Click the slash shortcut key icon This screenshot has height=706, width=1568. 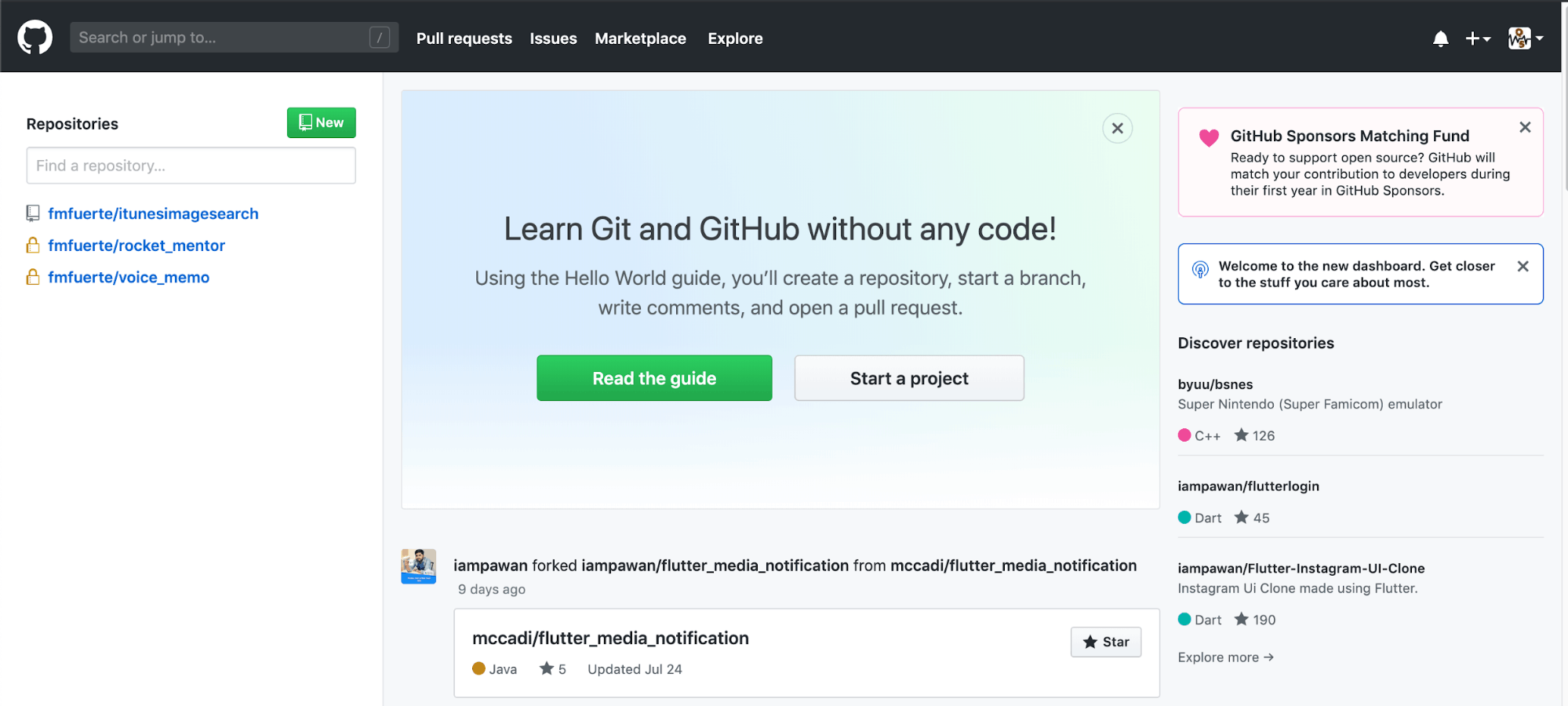point(380,37)
